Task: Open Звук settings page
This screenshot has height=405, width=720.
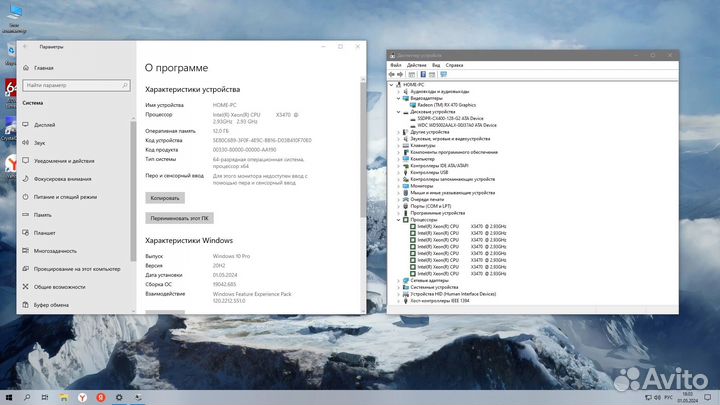Action: coord(39,143)
